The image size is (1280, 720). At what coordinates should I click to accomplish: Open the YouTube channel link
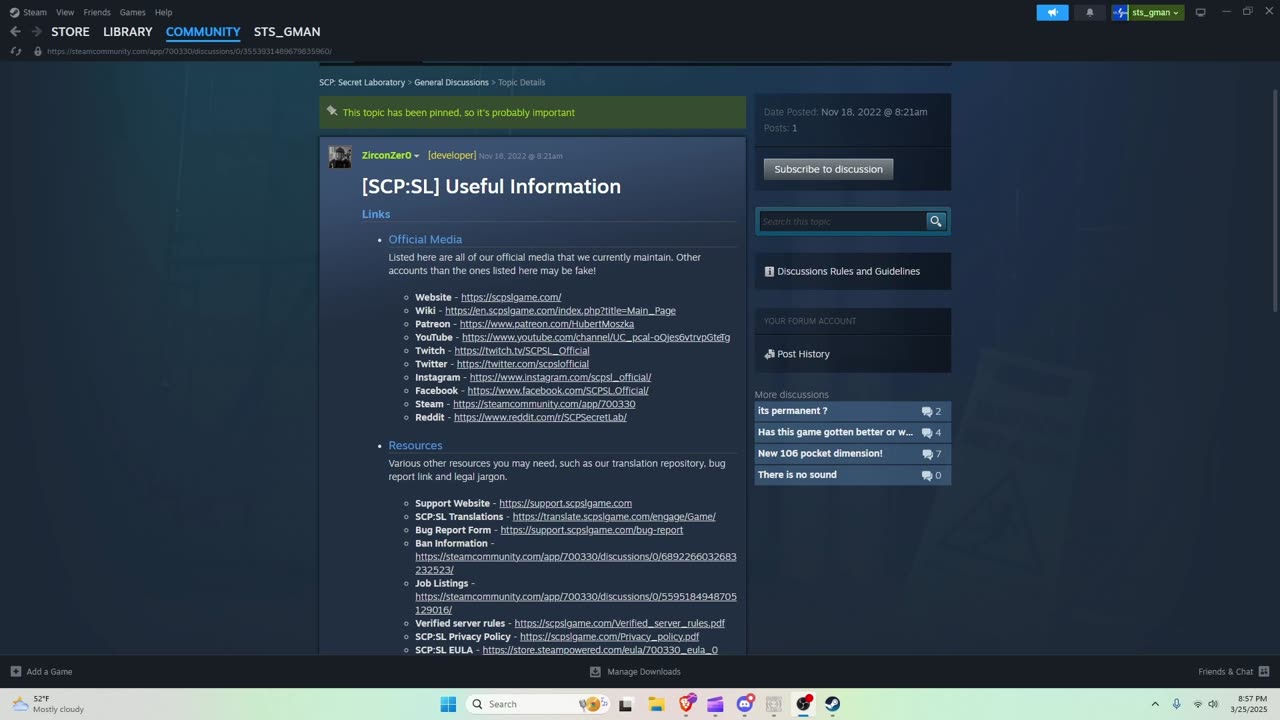point(596,337)
